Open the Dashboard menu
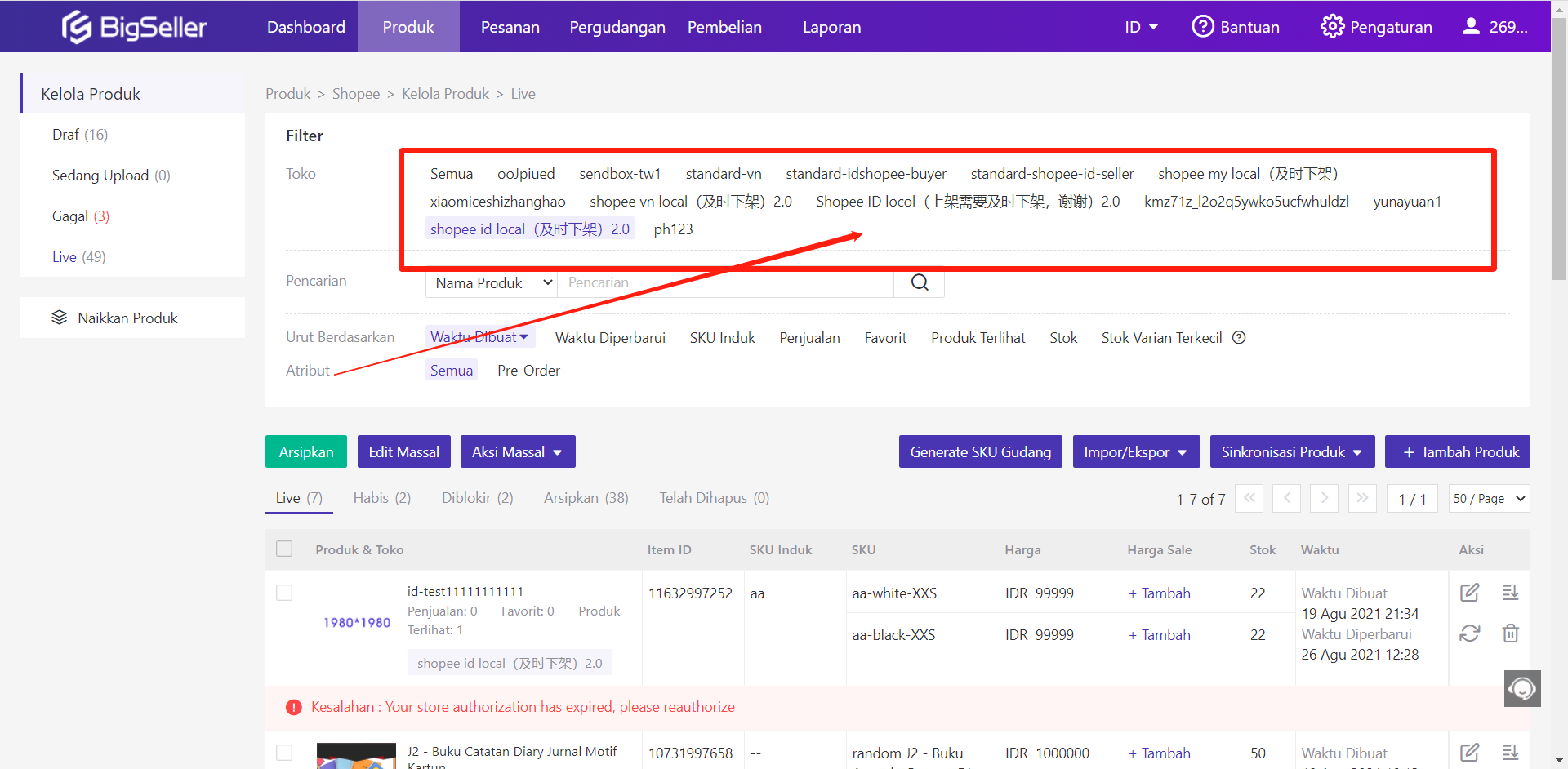 tap(306, 27)
